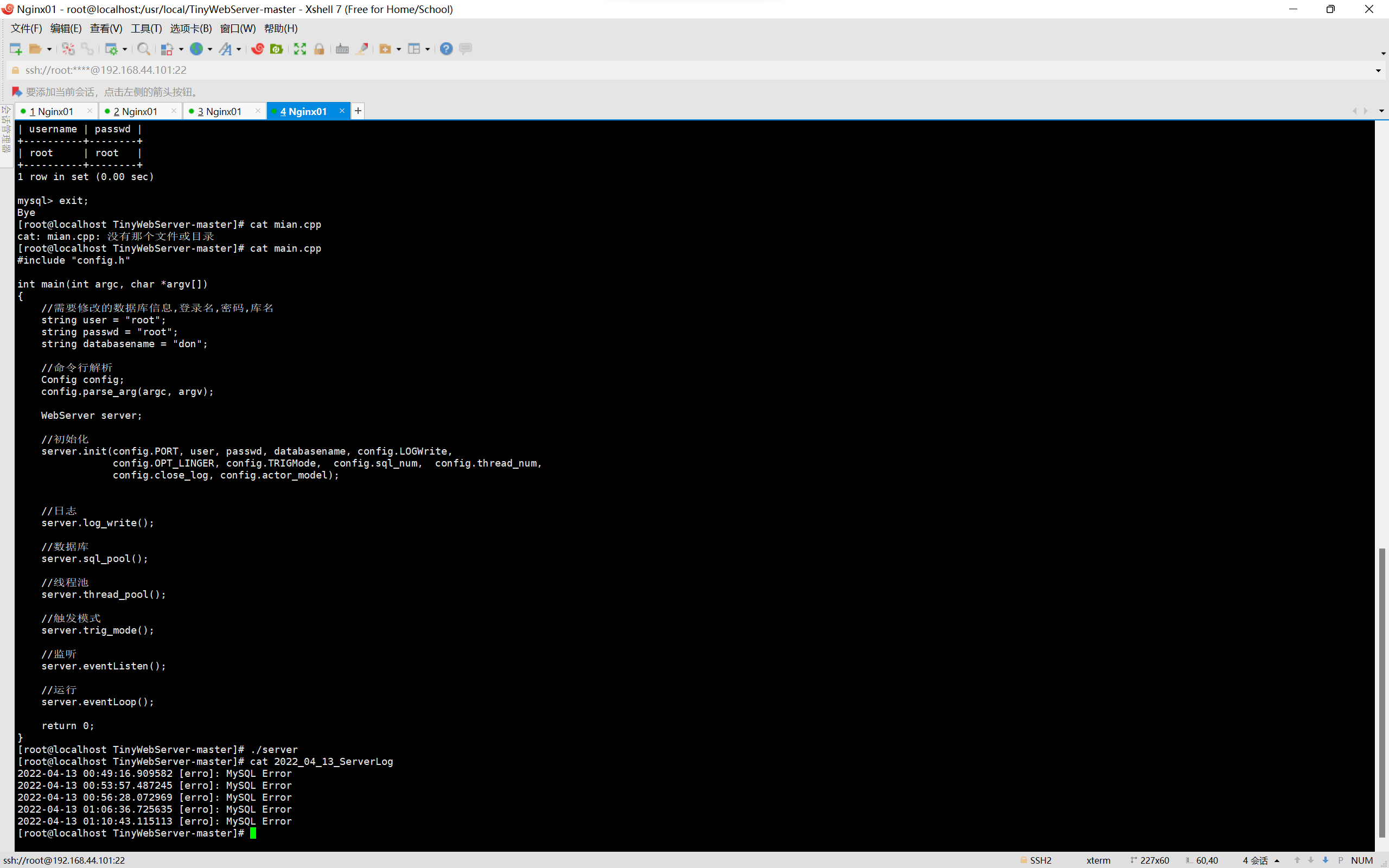Open the font settings icon

tap(226, 49)
